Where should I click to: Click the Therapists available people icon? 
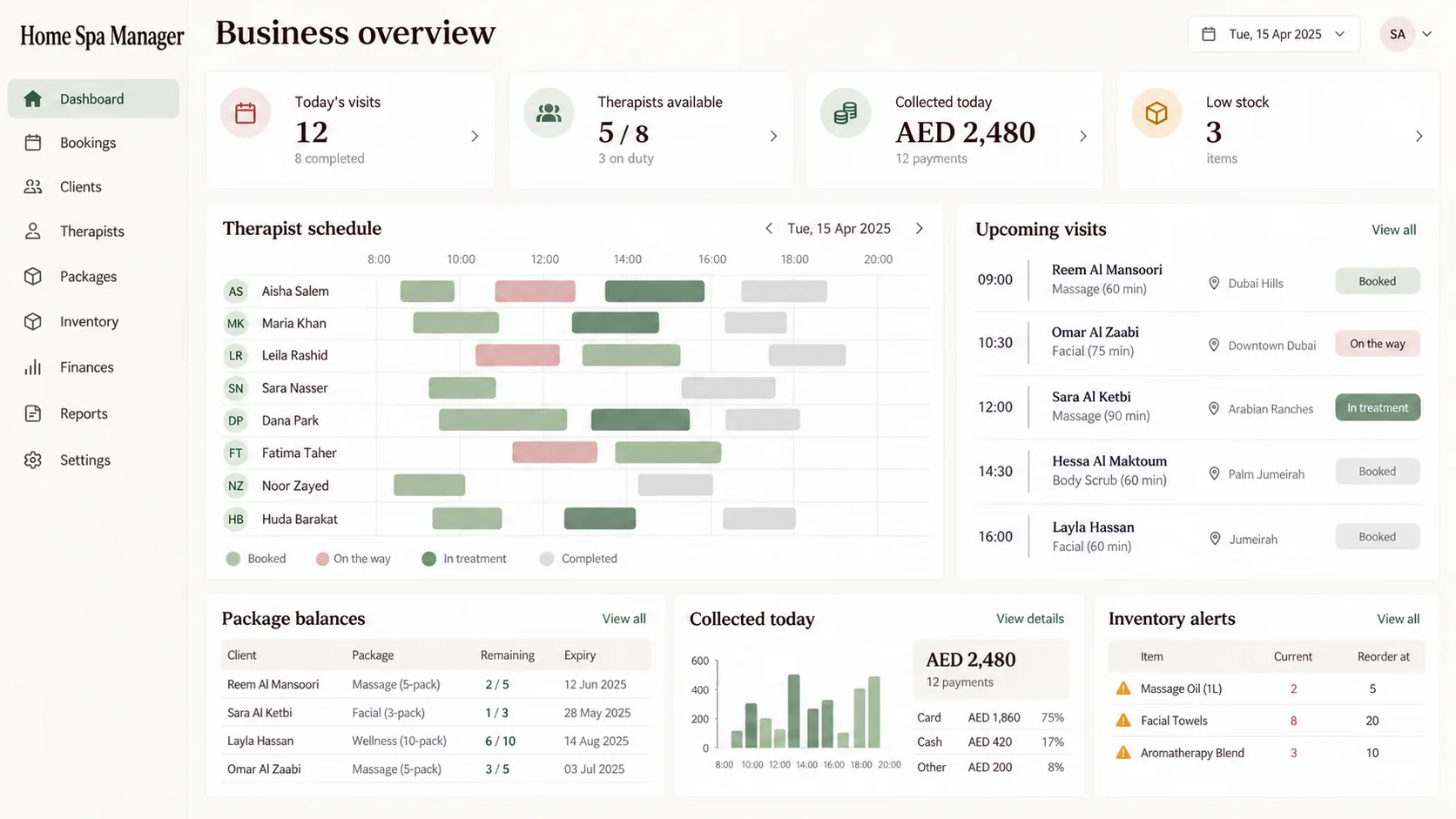(549, 113)
